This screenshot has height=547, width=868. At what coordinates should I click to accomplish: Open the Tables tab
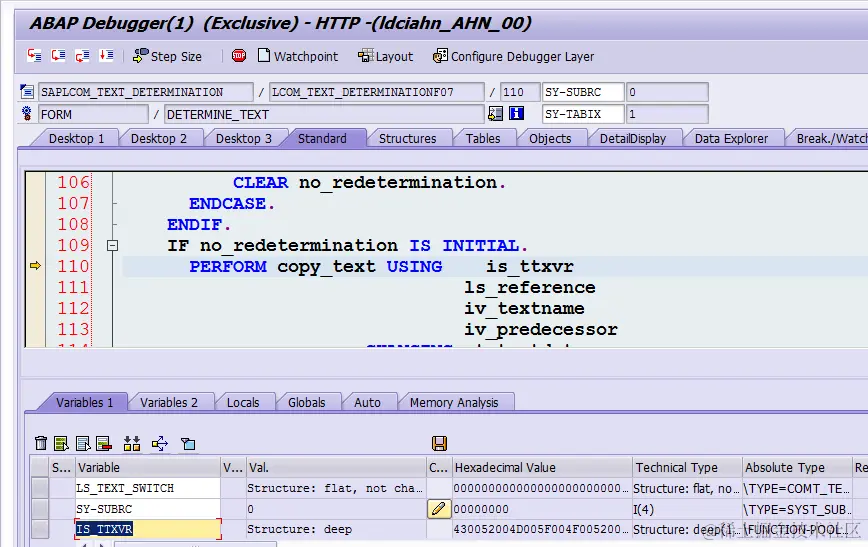point(483,138)
